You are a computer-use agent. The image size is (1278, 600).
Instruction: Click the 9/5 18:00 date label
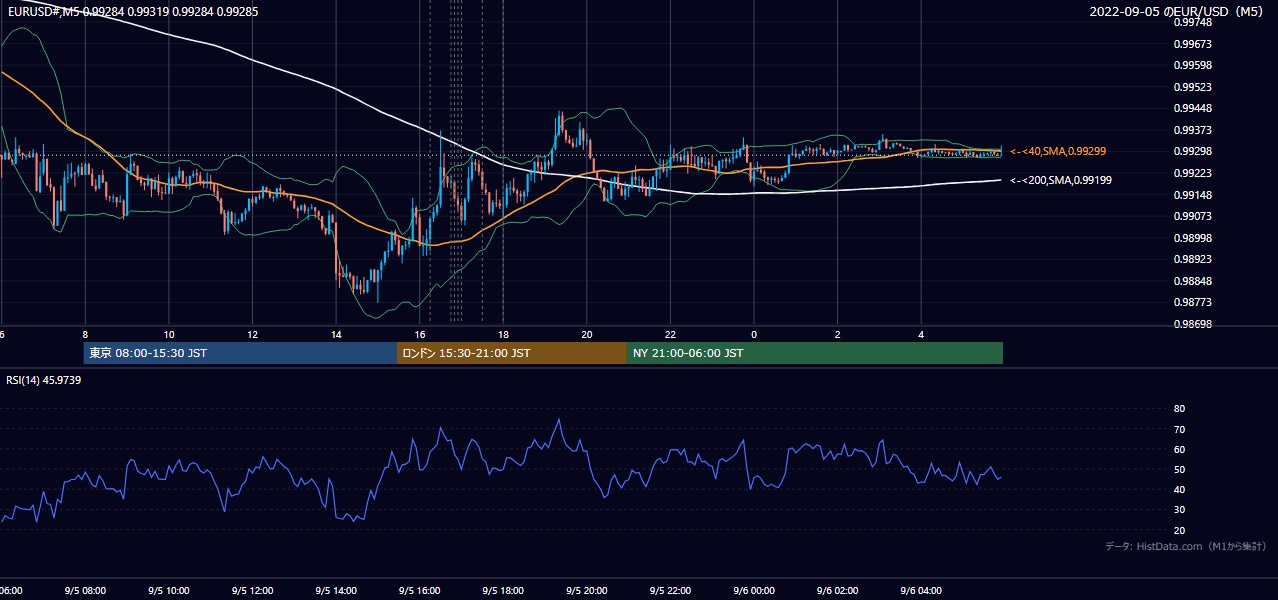(503, 591)
